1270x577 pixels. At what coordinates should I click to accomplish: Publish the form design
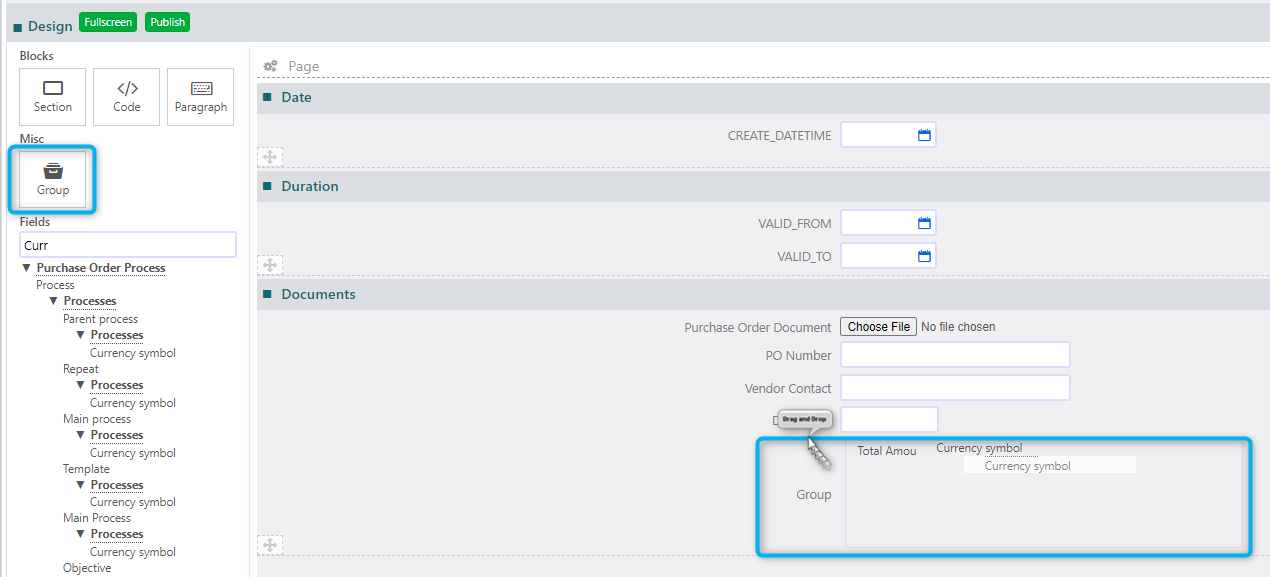point(168,22)
